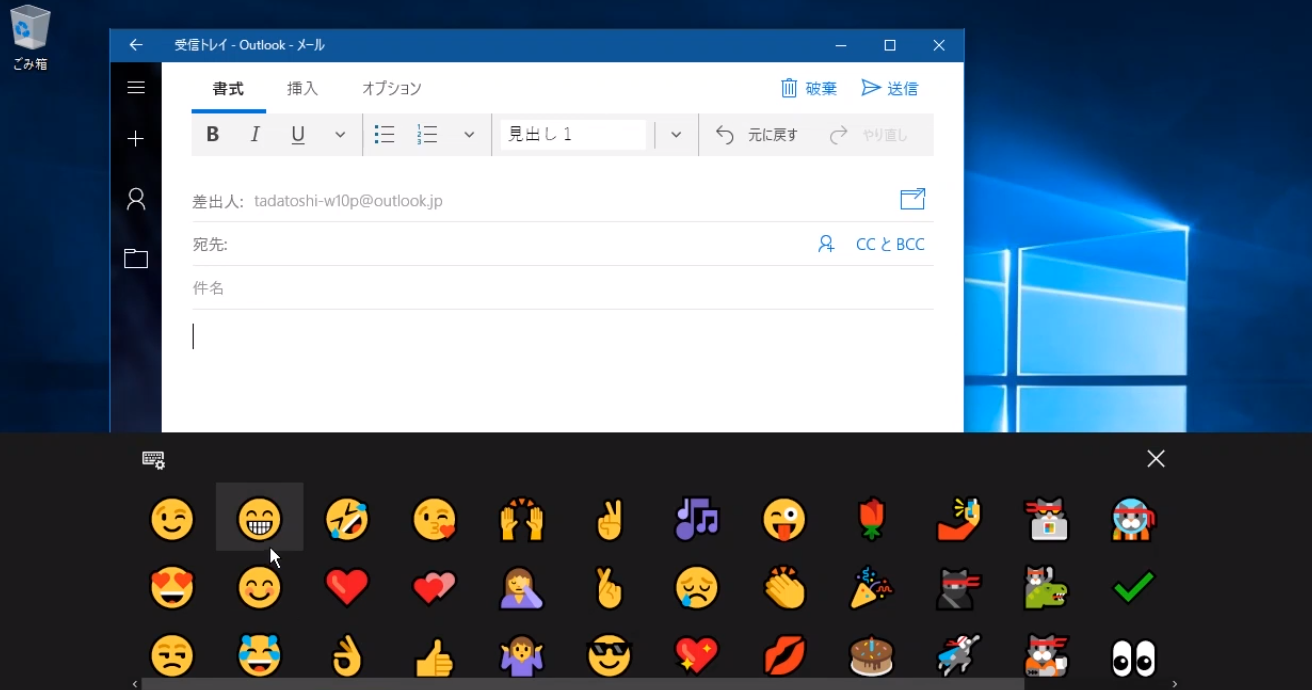
Task: Insert the purple music notes emoji
Action: pos(697,519)
